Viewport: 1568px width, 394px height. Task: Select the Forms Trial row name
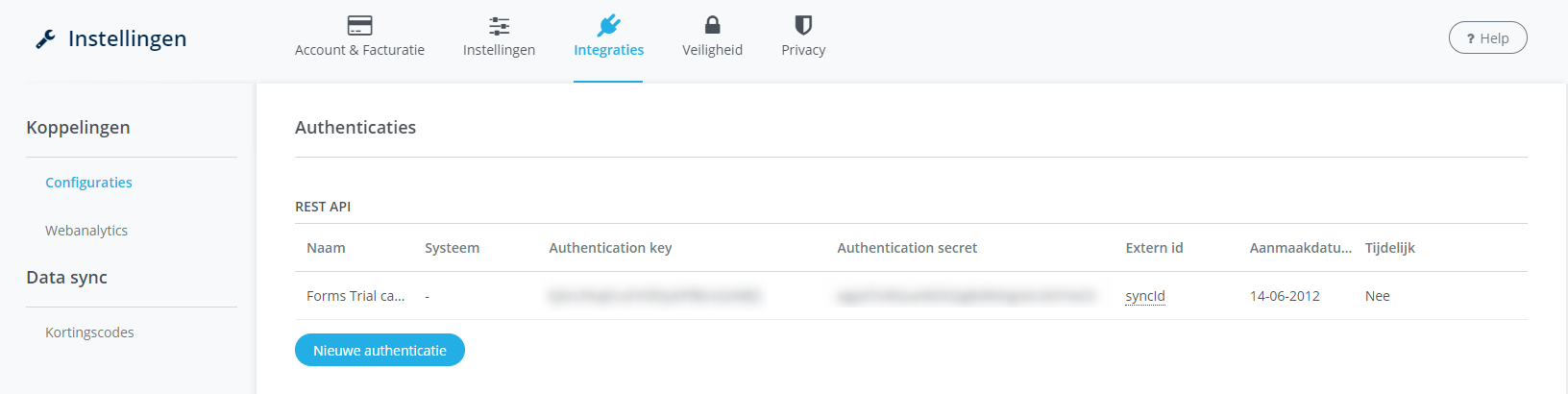tap(355, 296)
